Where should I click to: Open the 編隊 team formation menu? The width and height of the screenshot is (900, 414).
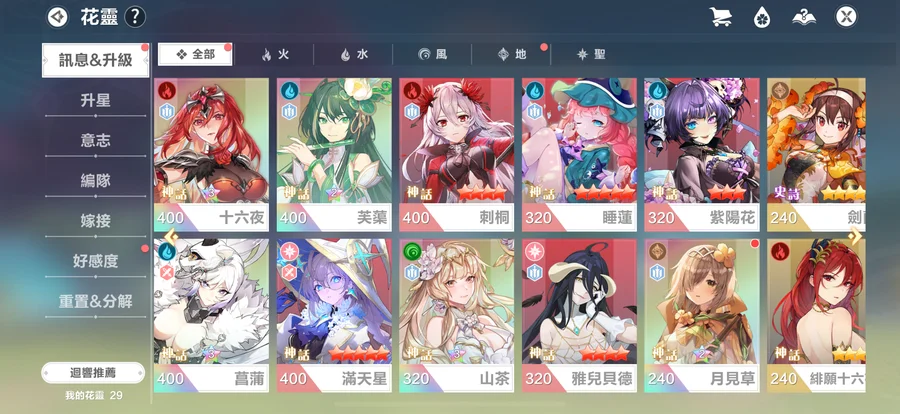[x=95, y=181]
